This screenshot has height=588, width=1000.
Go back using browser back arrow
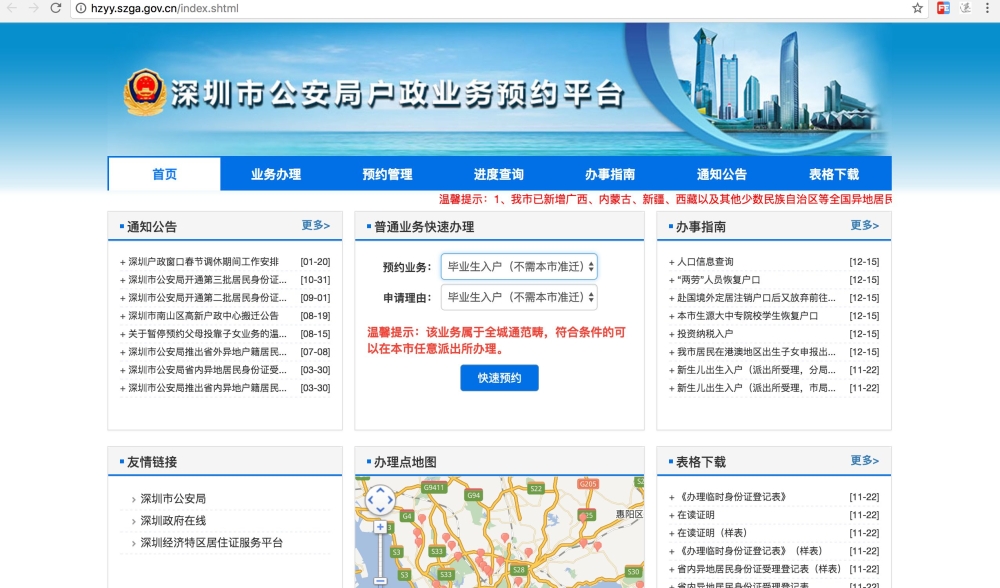pos(12,8)
